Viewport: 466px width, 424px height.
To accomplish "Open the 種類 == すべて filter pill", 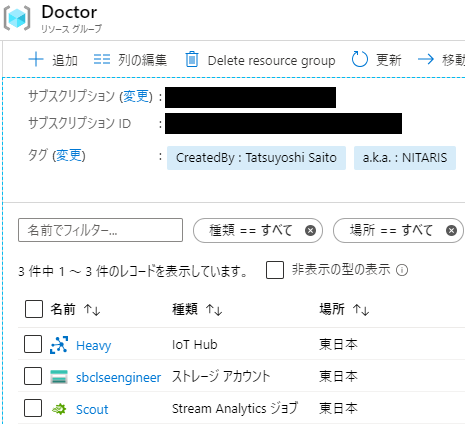I will [x=258, y=230].
